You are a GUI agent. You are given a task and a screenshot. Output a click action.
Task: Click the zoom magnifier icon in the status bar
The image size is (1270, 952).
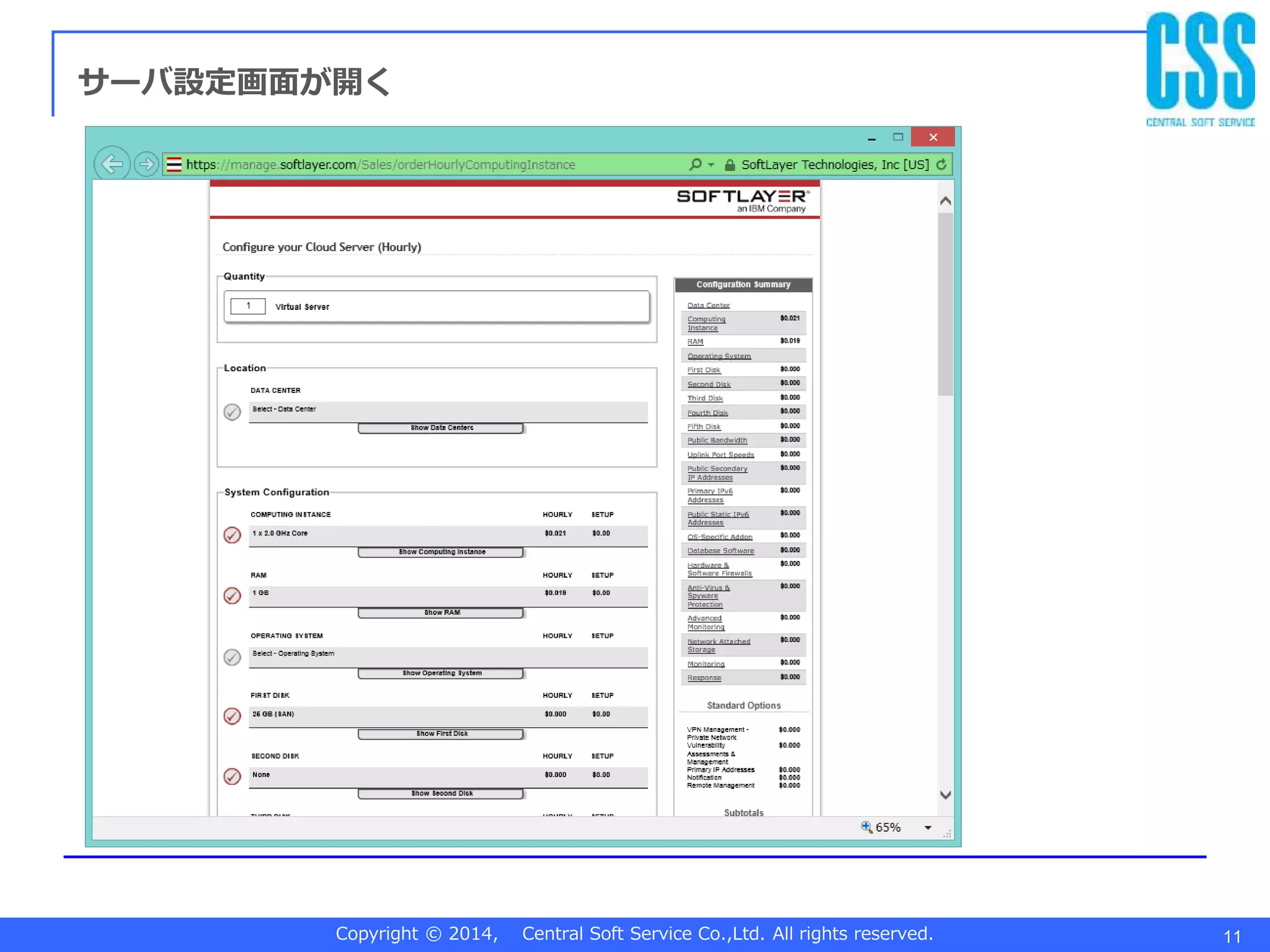coord(866,827)
